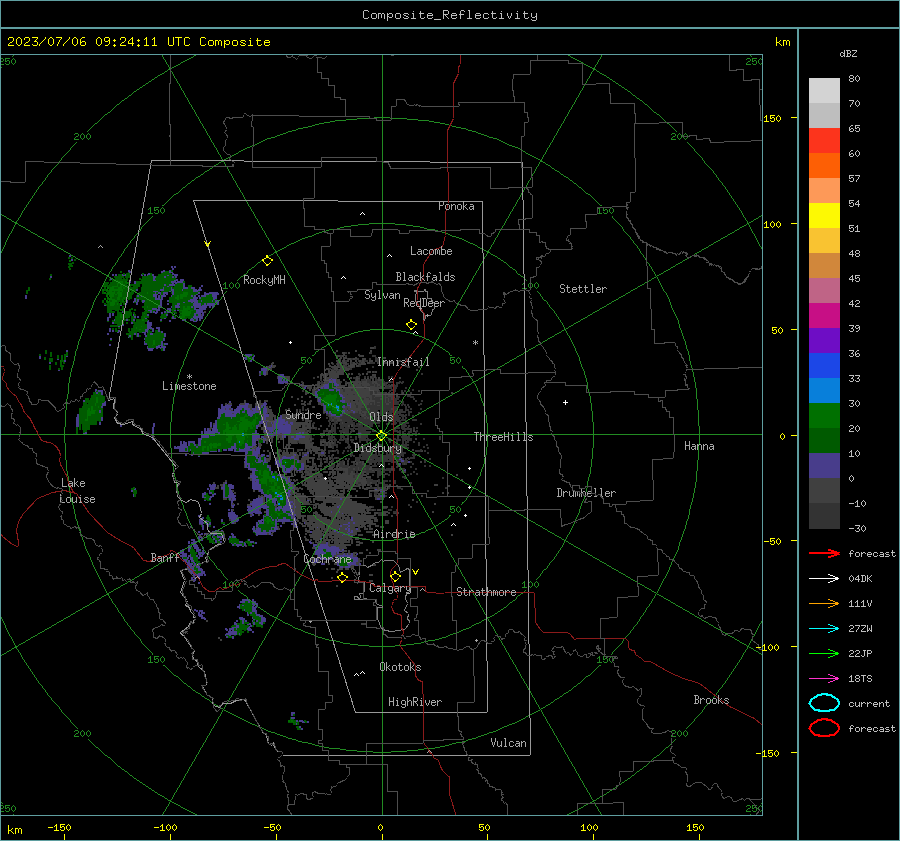This screenshot has width=900, height=841.
Task: Click the Didsbury city label
Action: 377,448
